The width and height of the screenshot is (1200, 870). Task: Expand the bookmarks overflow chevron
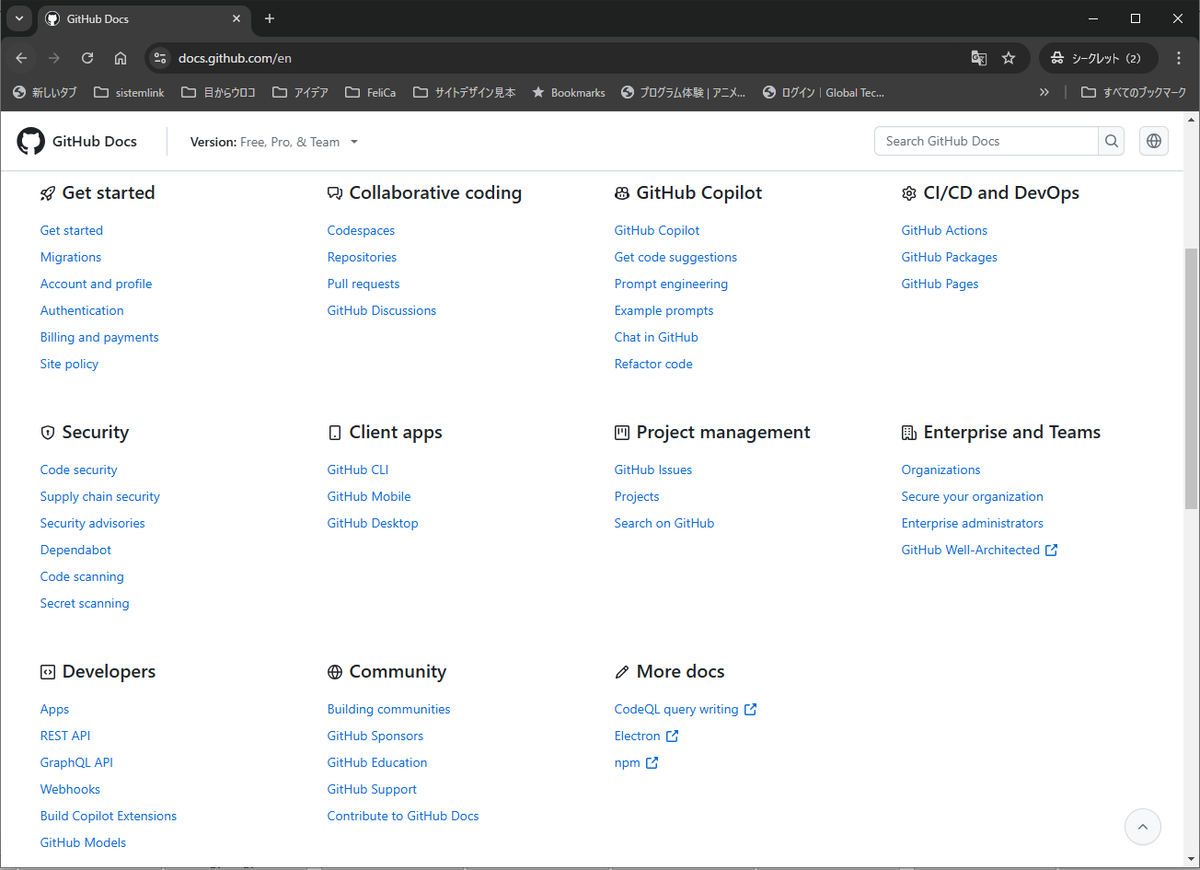1044,92
